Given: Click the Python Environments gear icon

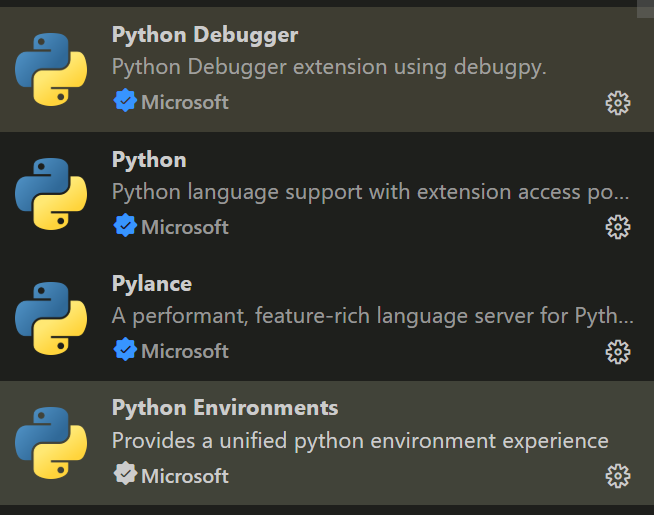Looking at the screenshot, I should point(618,476).
